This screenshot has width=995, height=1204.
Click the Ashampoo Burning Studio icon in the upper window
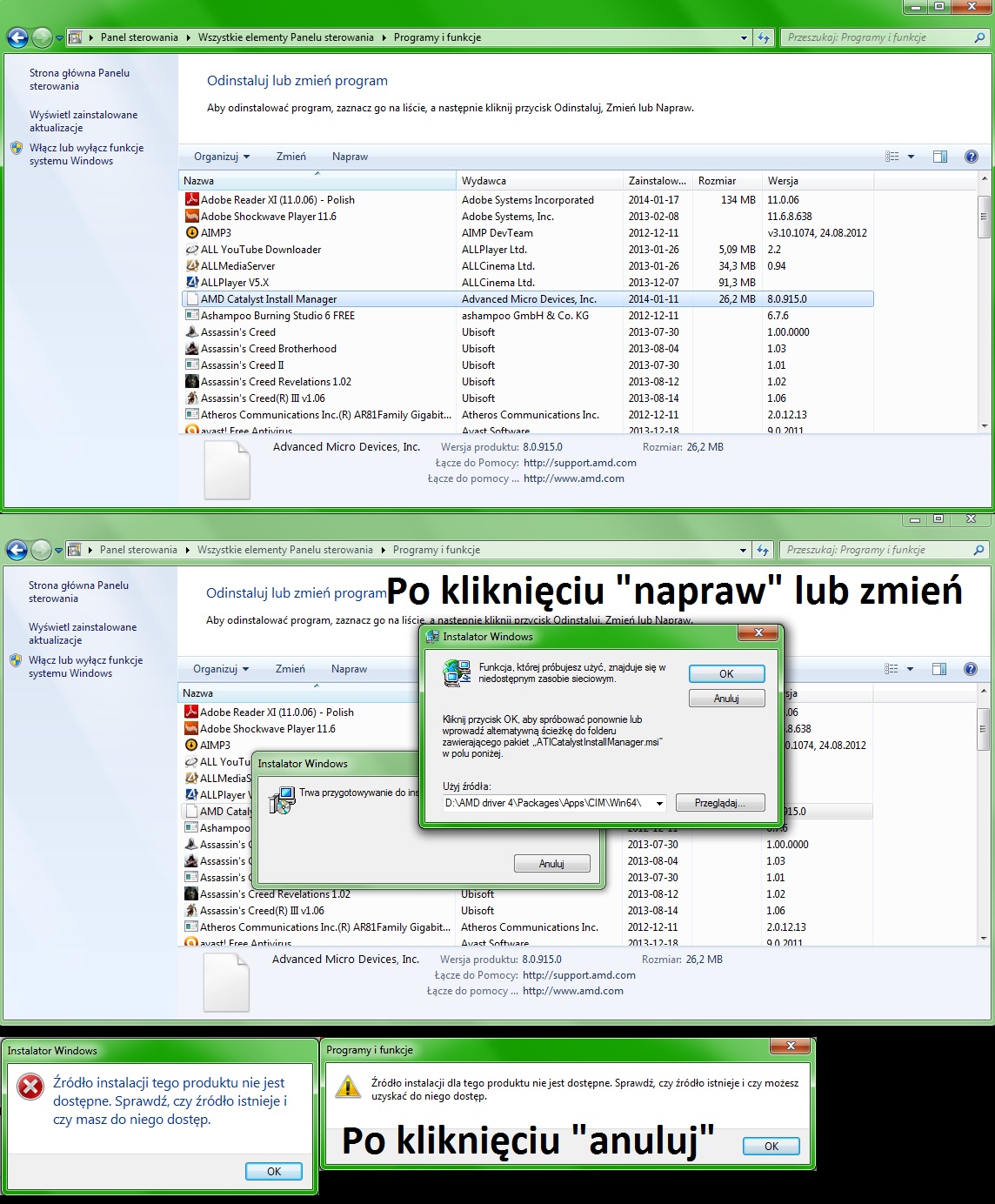coord(192,316)
